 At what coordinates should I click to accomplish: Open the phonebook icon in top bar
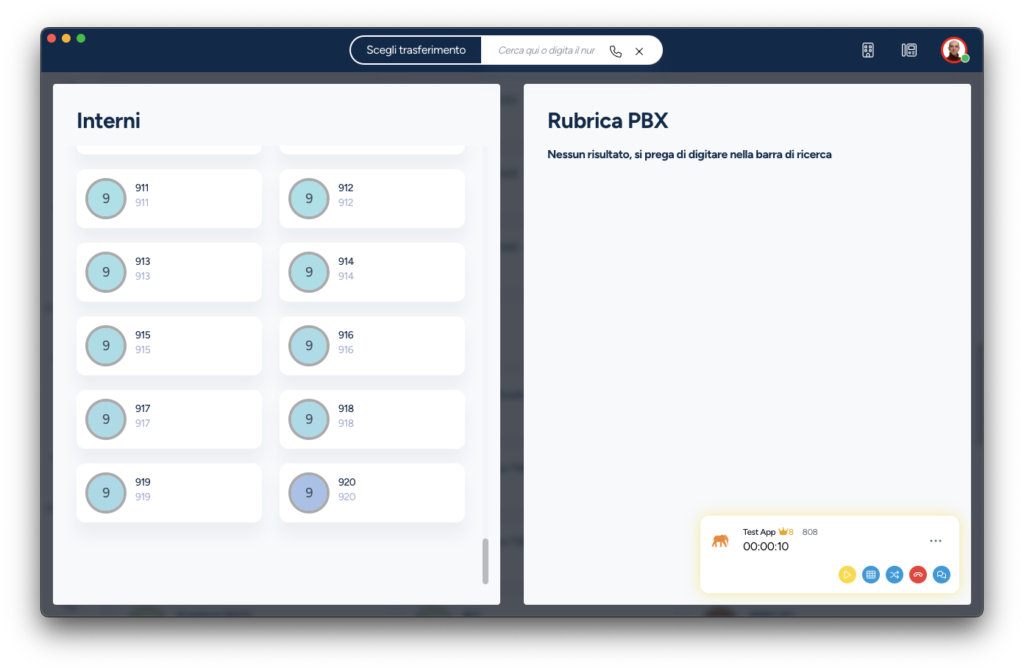(909, 50)
